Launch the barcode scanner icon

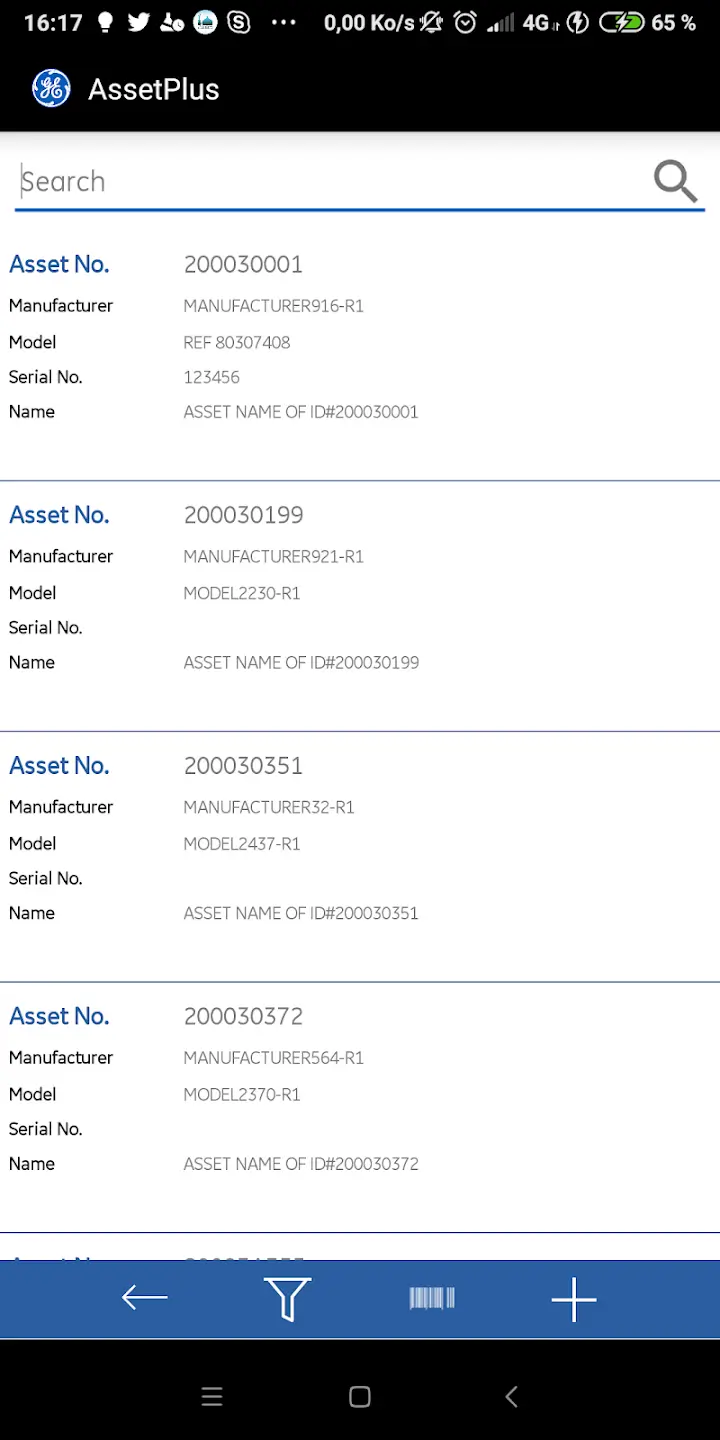(x=432, y=1298)
